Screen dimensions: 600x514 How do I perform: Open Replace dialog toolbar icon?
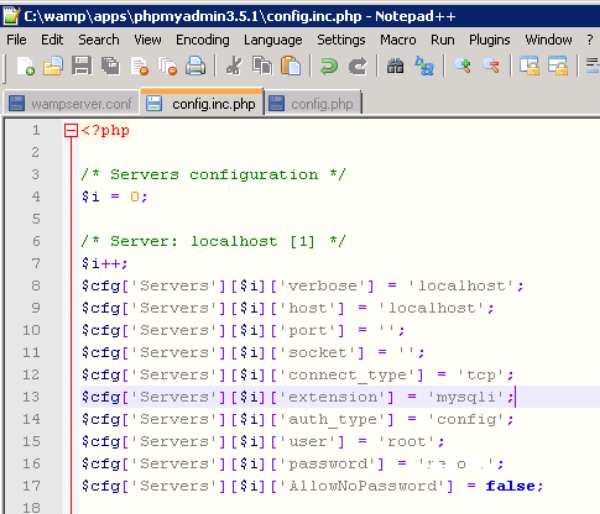coord(424,66)
